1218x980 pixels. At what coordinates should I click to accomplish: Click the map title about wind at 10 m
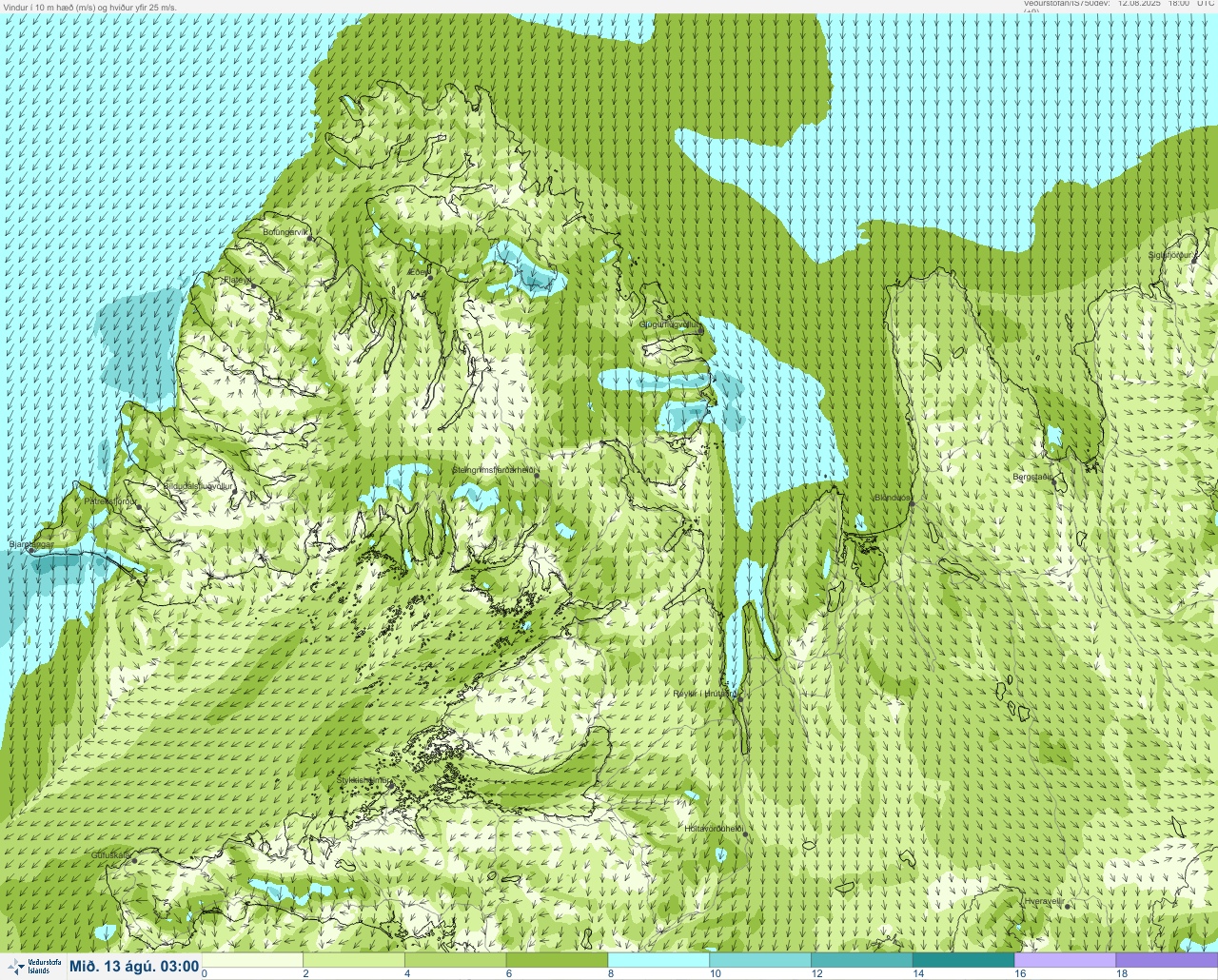click(90, 7)
